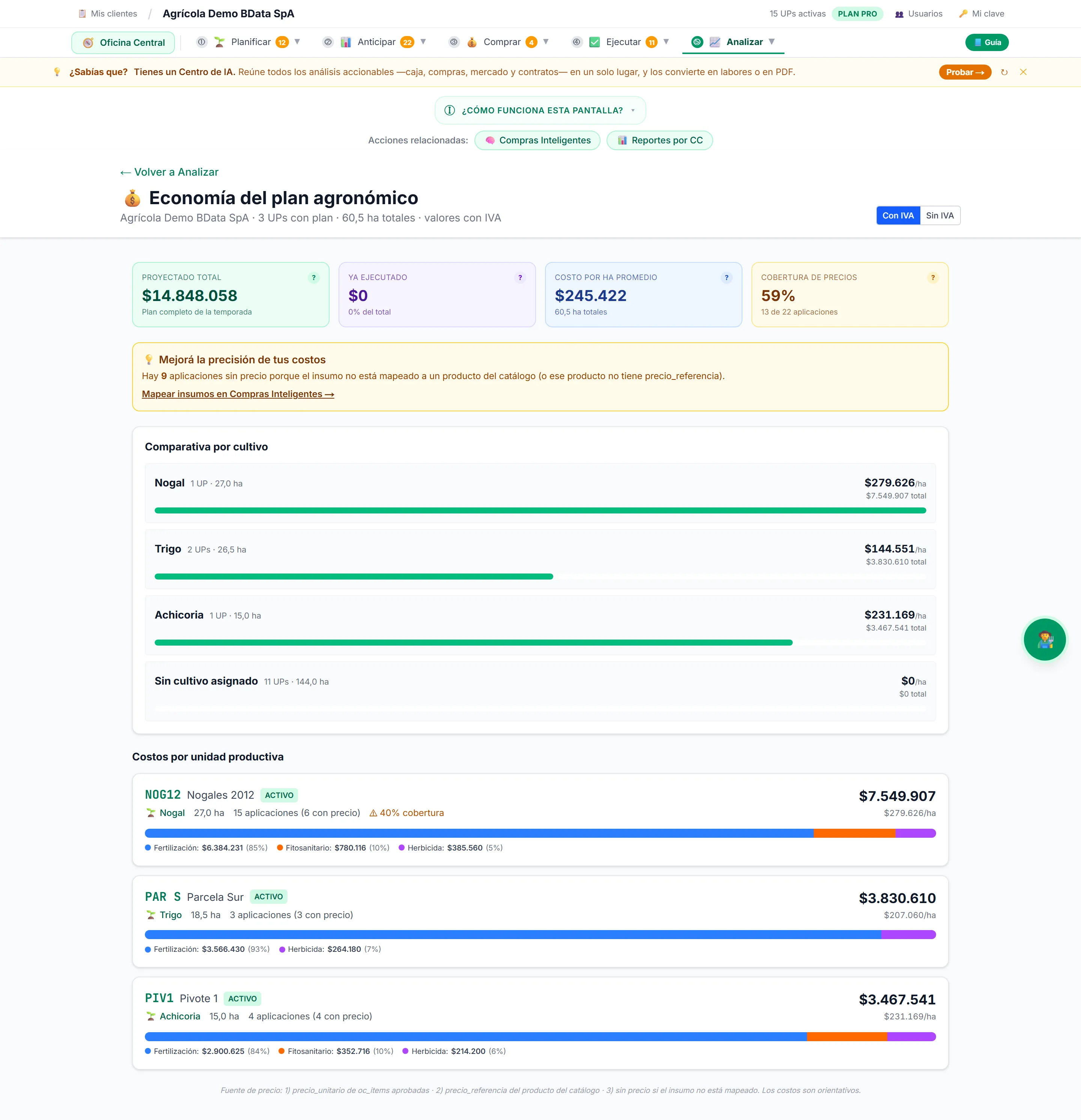Viewport: 1081px width, 1120px height.
Task: Click the step 5 circle before Analizar
Action: coord(697,42)
